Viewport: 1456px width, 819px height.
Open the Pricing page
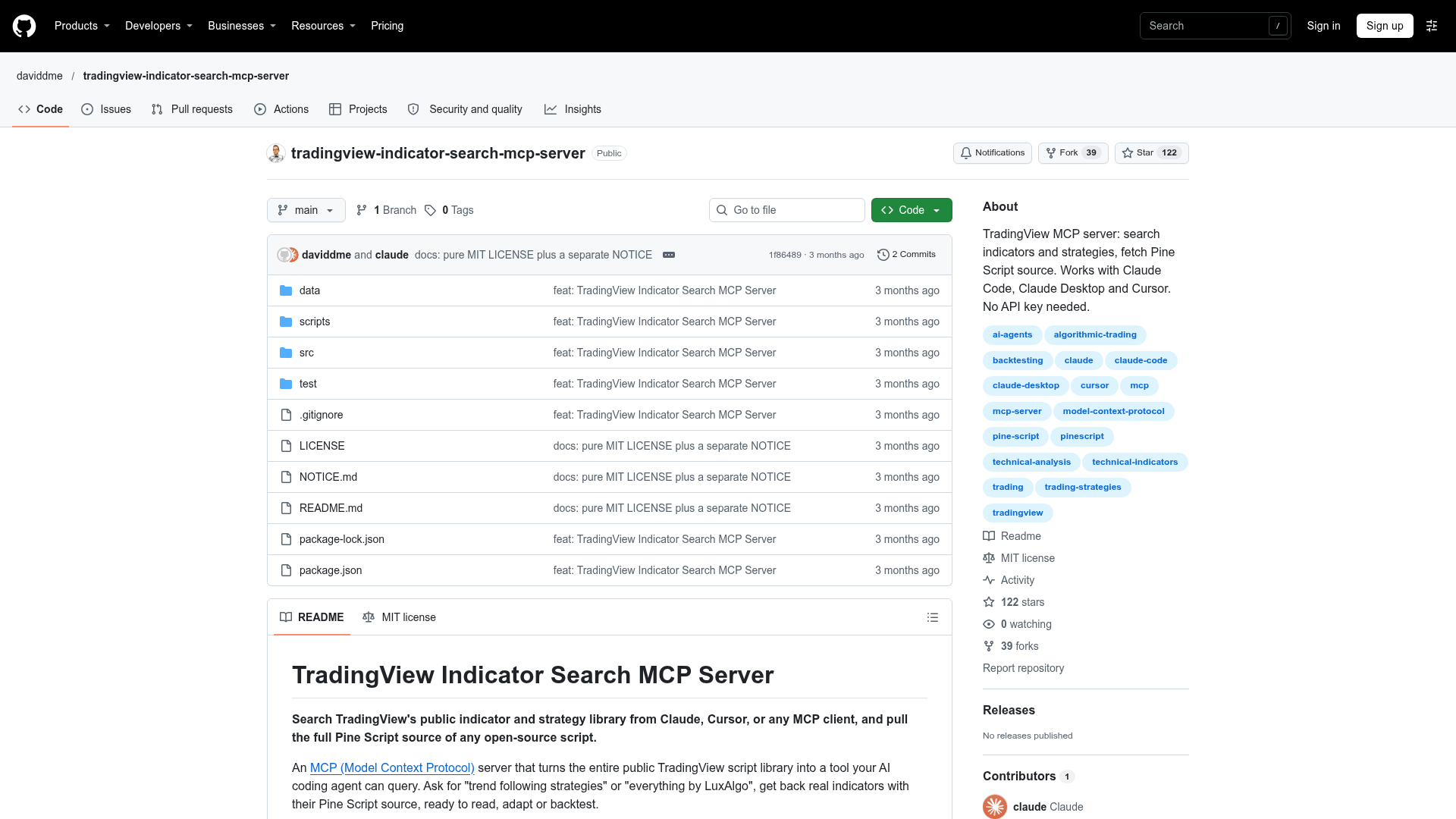[387, 26]
